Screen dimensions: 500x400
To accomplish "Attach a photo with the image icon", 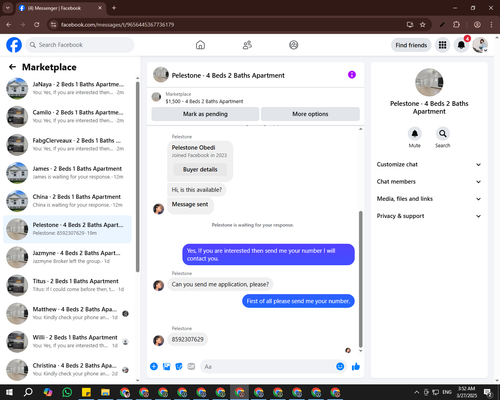I will pyautogui.click(x=166, y=367).
